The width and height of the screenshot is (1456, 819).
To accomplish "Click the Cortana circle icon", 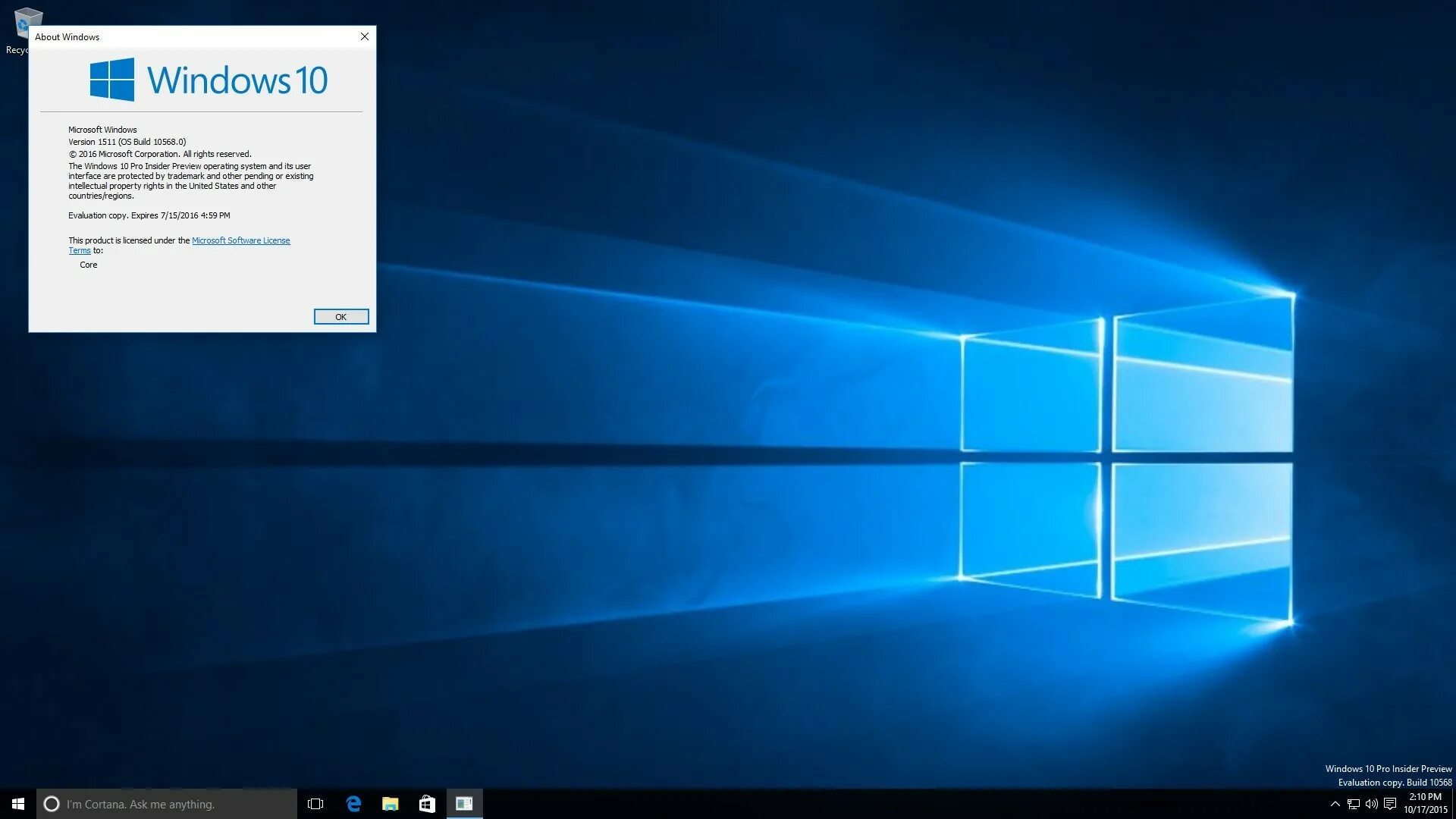I will click(x=52, y=804).
